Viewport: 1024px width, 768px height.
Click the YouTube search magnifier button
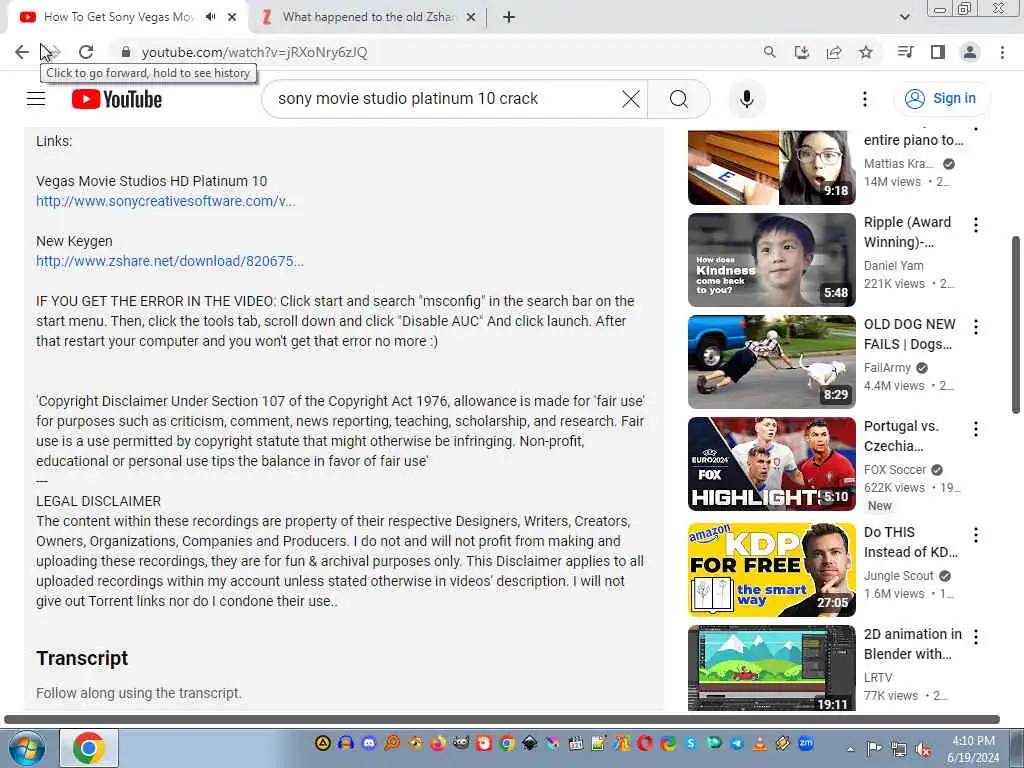click(x=679, y=99)
